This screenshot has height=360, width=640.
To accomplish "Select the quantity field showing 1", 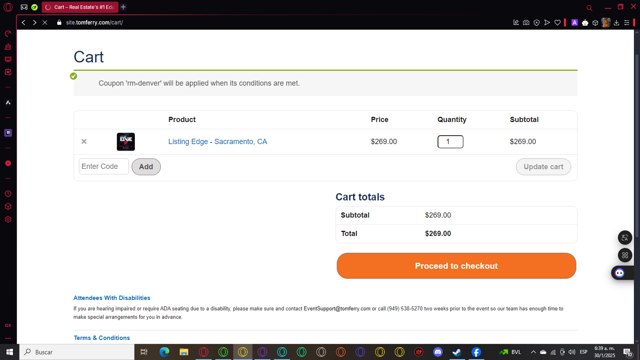I will (450, 142).
